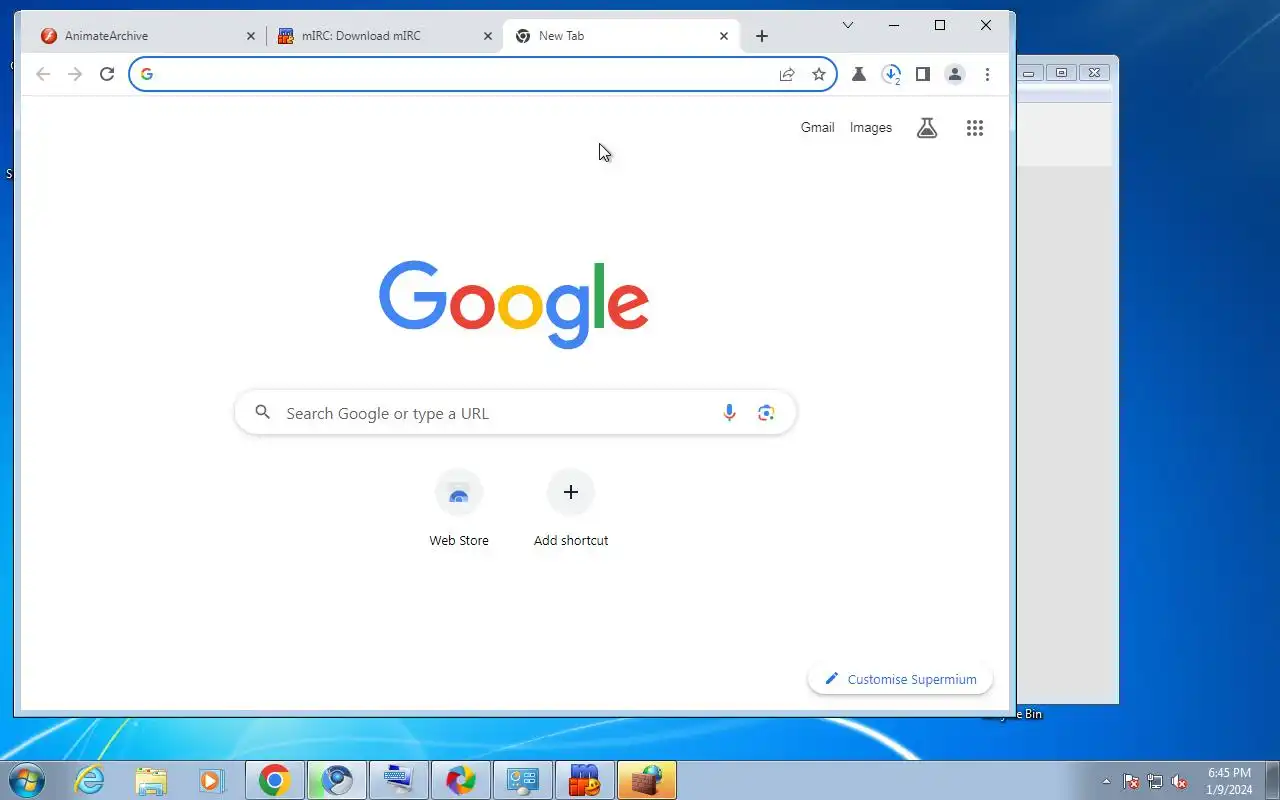Screen dimensions: 1280x800
Task: Search by image with Lens icon
Action: point(767,413)
